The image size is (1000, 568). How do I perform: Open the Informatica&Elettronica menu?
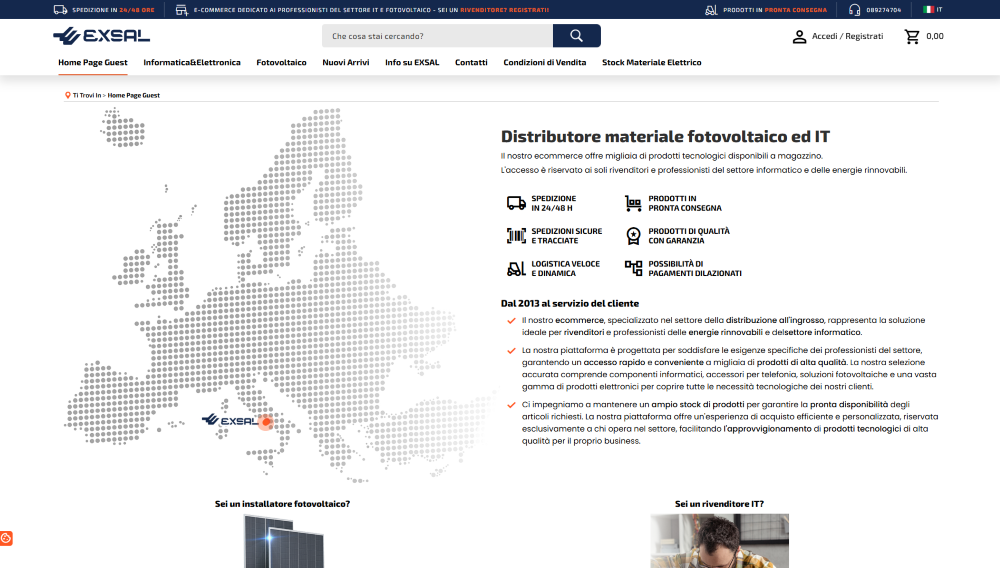pyautogui.click(x=192, y=62)
